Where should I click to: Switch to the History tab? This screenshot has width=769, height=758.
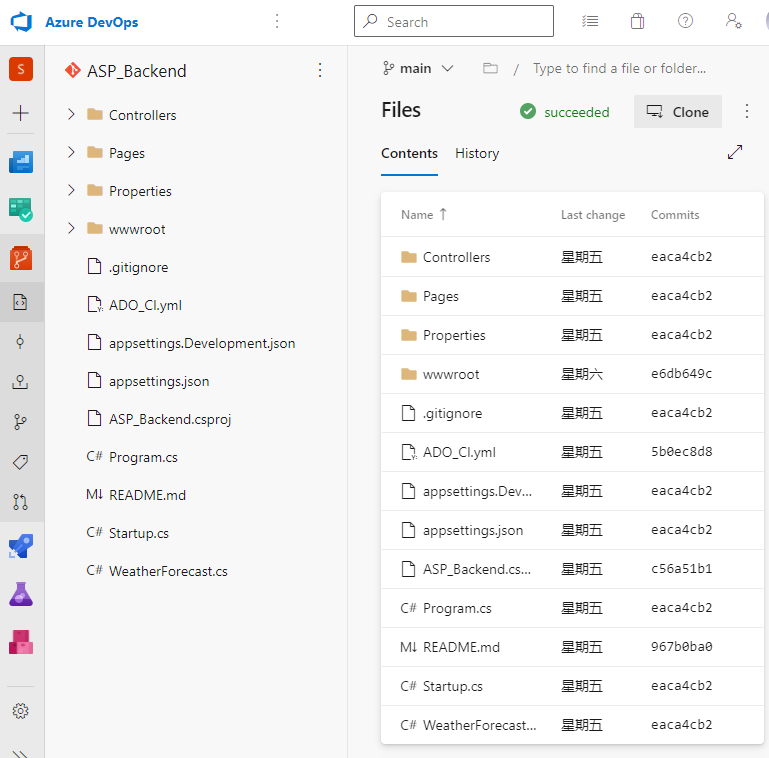pyautogui.click(x=477, y=153)
